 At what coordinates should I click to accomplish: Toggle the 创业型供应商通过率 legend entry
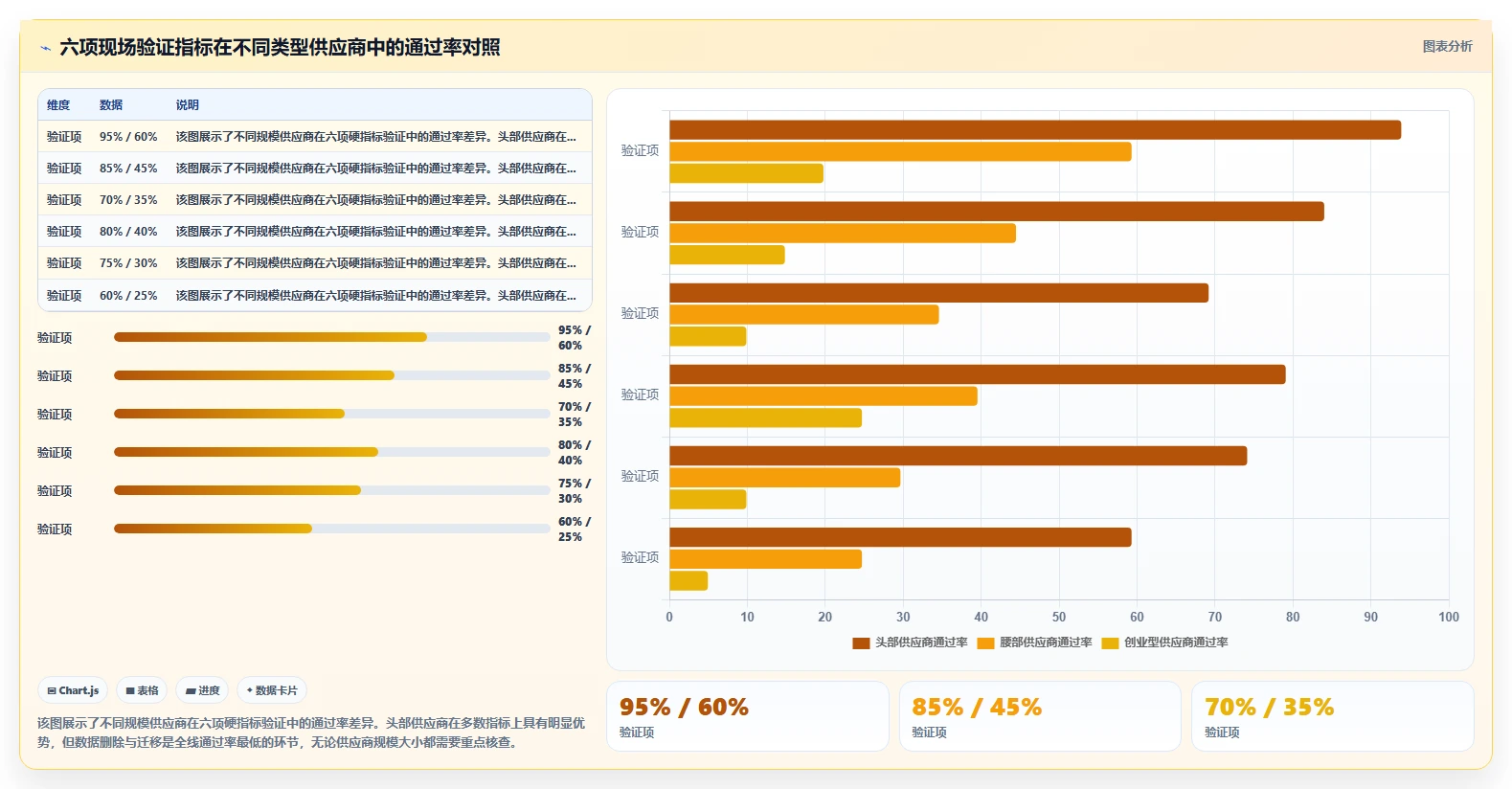(1164, 642)
